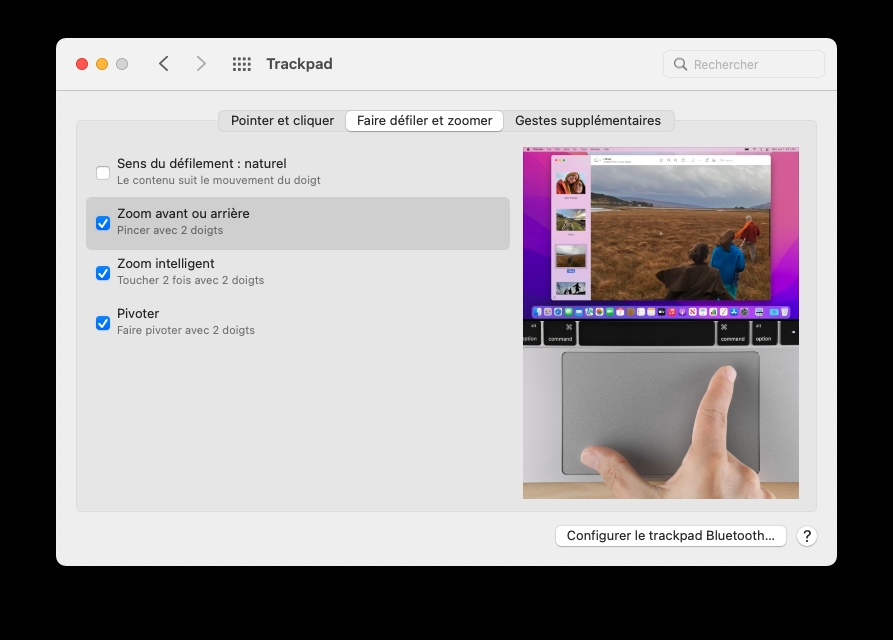
Task: Select the Zoom intelligent gesture label text
Action: point(165,264)
